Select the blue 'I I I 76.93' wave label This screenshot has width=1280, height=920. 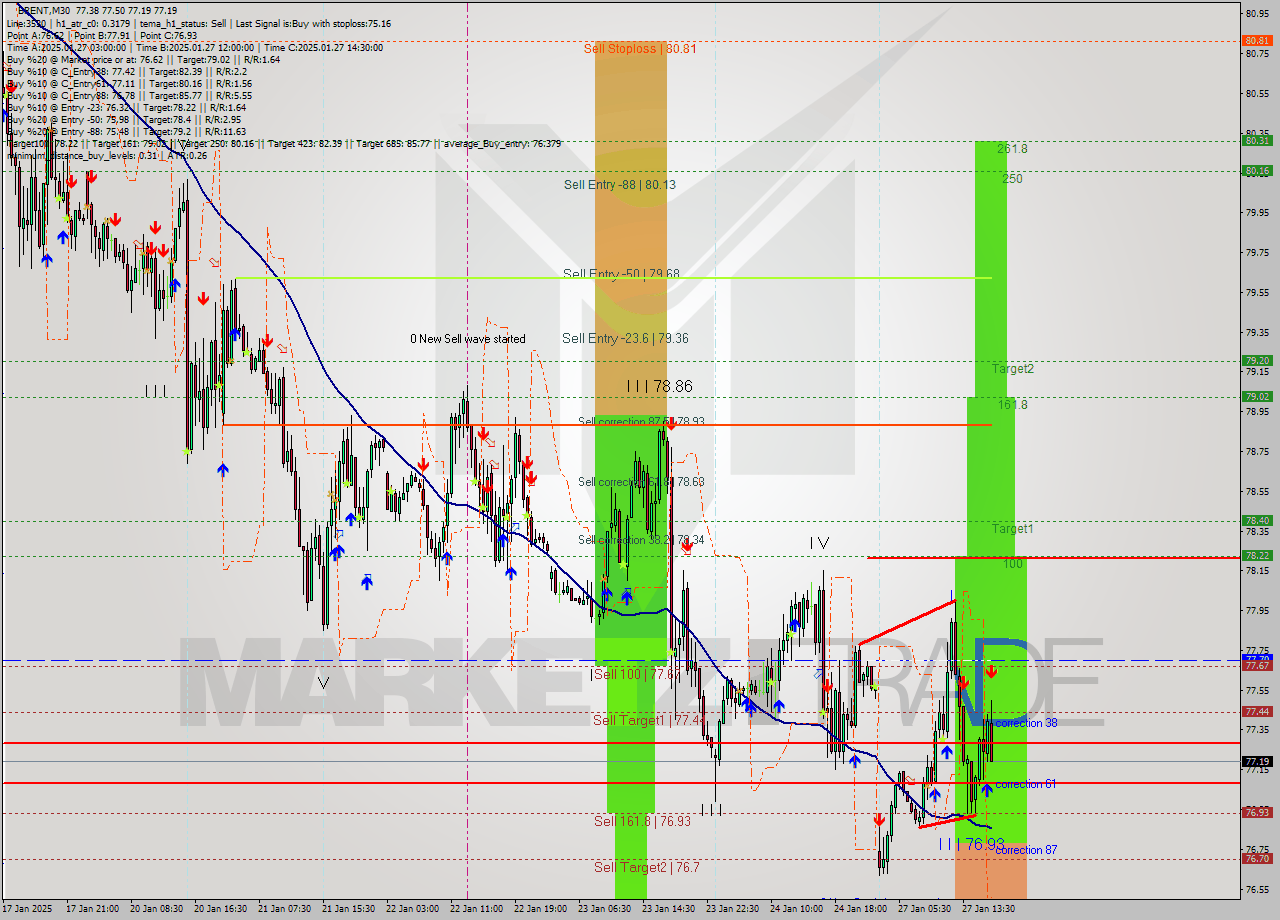tap(970, 844)
